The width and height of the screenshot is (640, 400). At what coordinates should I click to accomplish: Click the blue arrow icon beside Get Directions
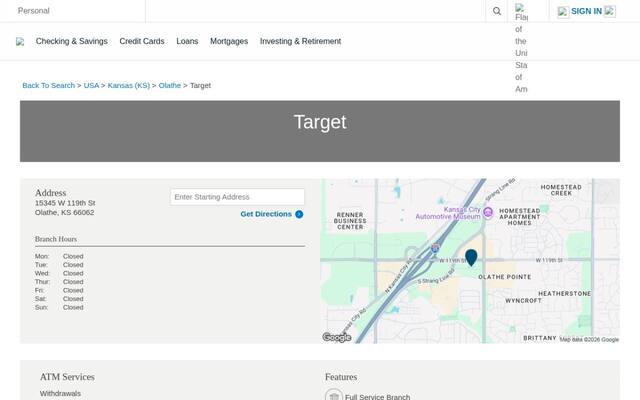(299, 214)
